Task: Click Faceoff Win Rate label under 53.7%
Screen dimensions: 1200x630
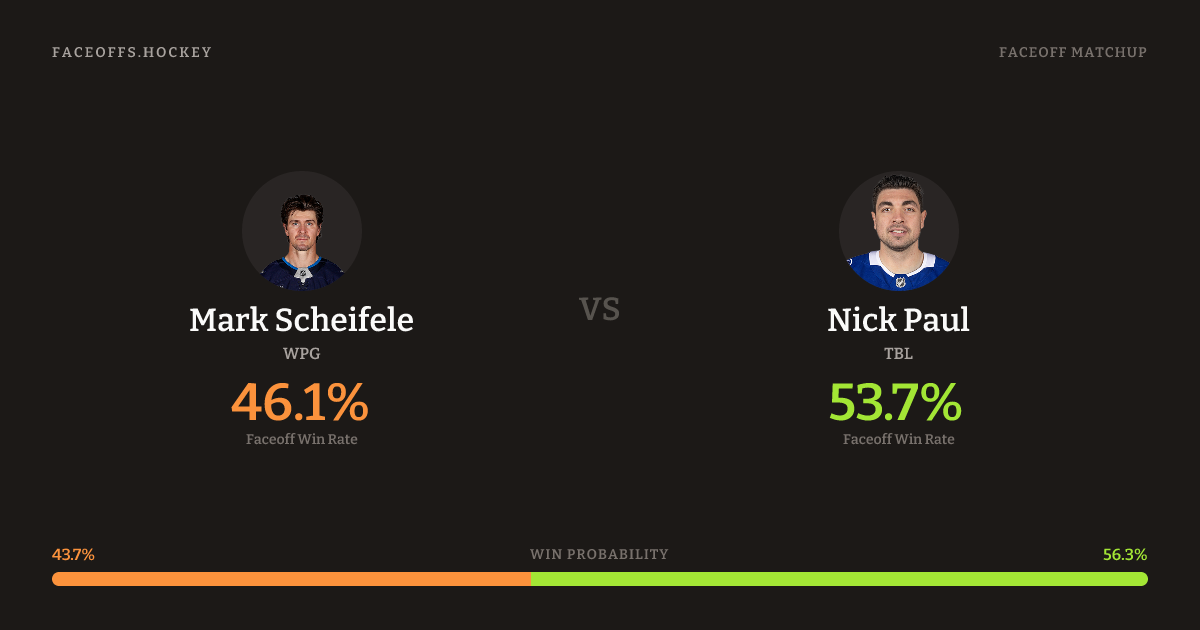Action: pyautogui.click(x=898, y=439)
